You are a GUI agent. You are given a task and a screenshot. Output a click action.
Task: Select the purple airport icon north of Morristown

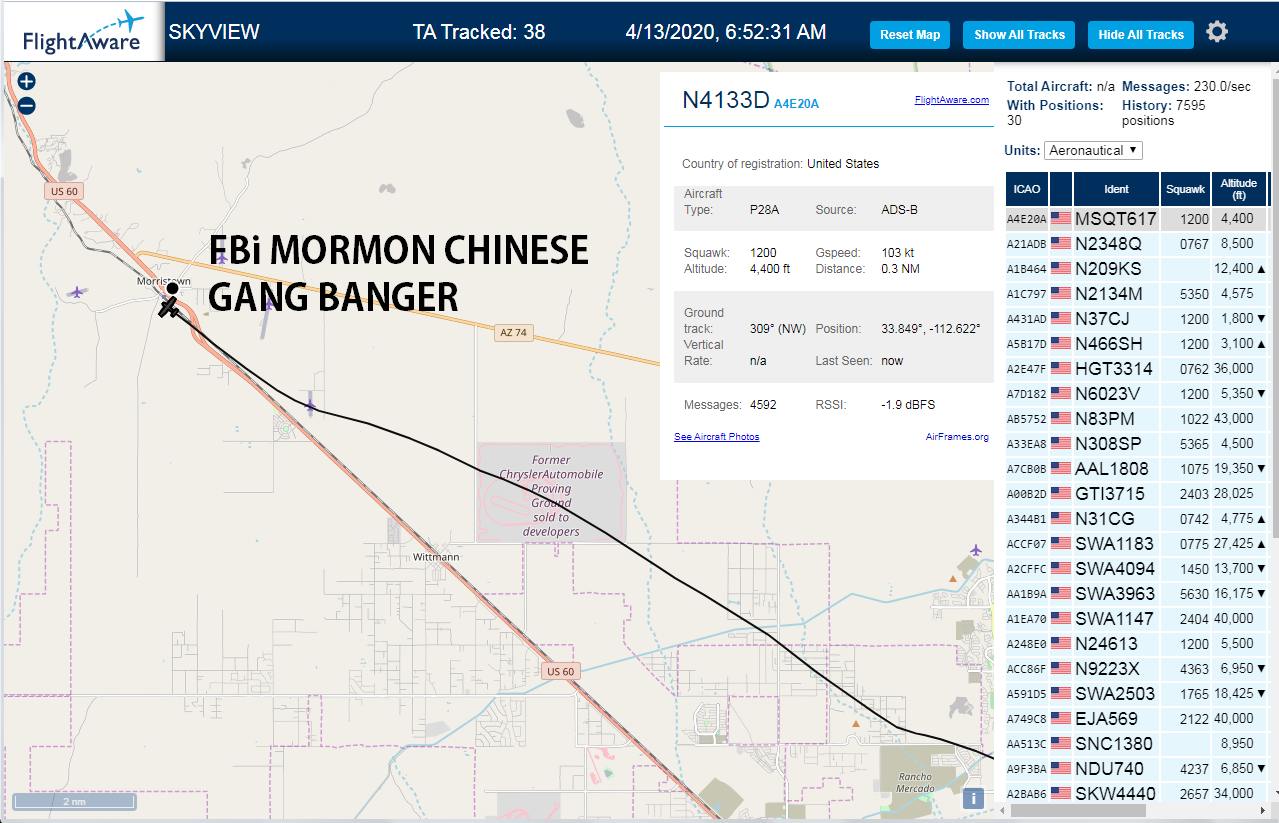(x=222, y=258)
